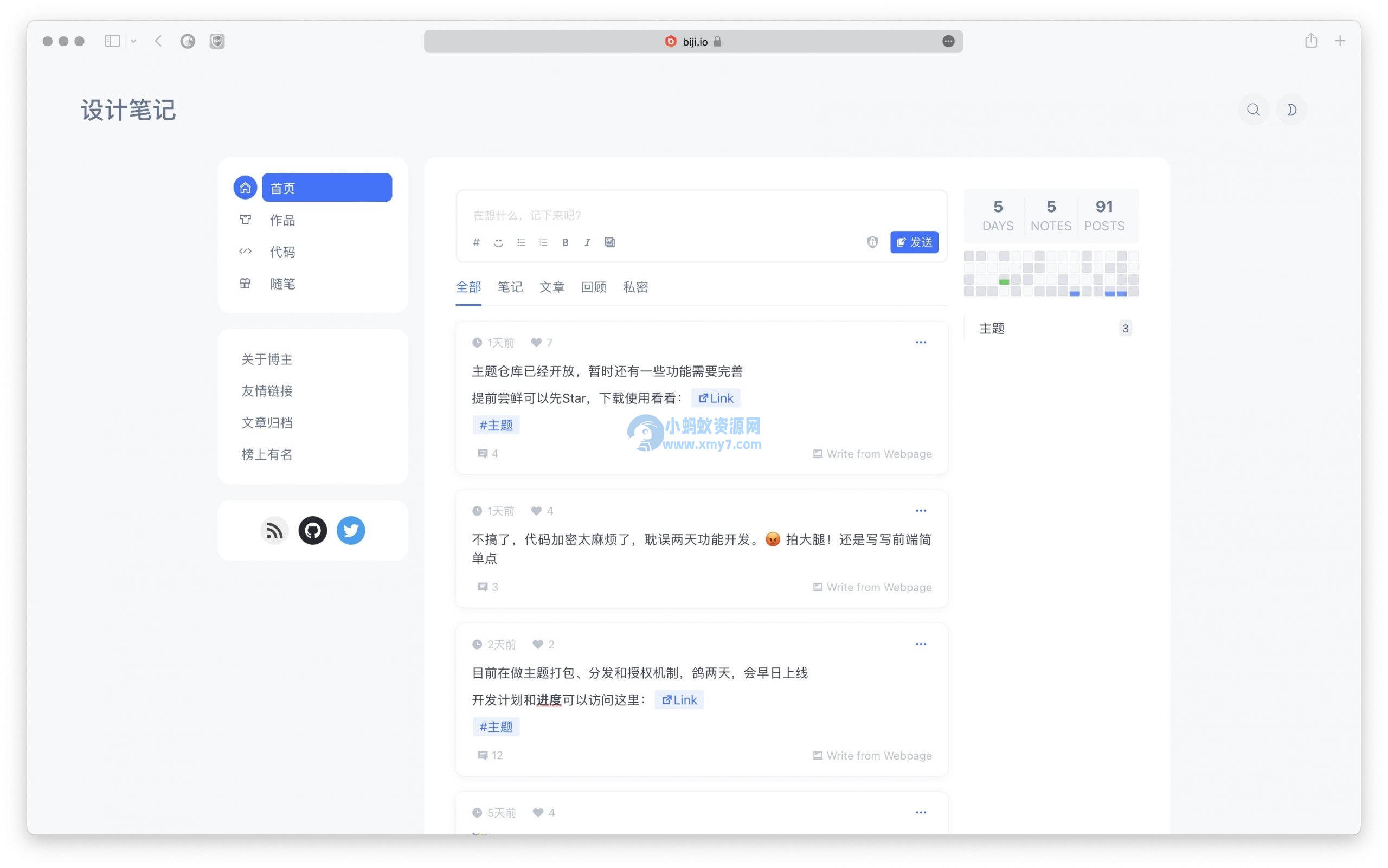The image size is (1388, 868).
Task: Toggle italic formatting in editor
Action: point(587,242)
